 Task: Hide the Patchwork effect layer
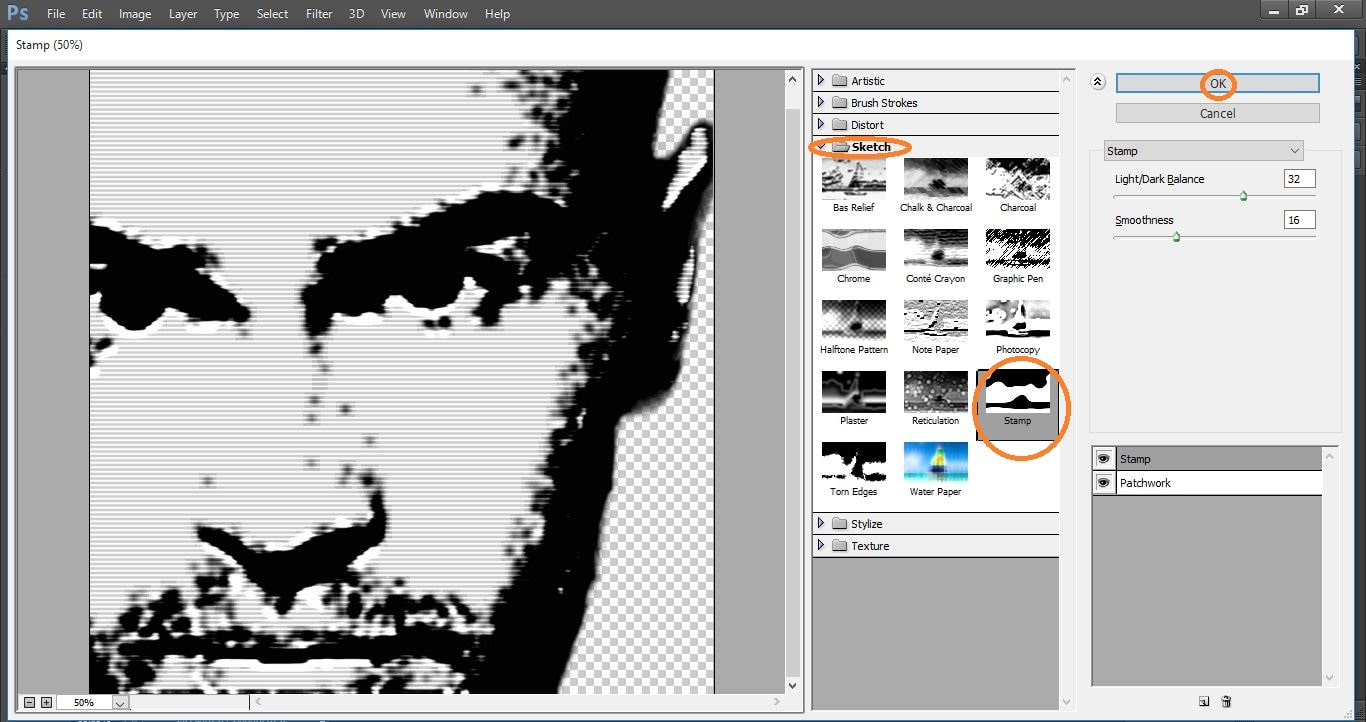coord(1105,482)
